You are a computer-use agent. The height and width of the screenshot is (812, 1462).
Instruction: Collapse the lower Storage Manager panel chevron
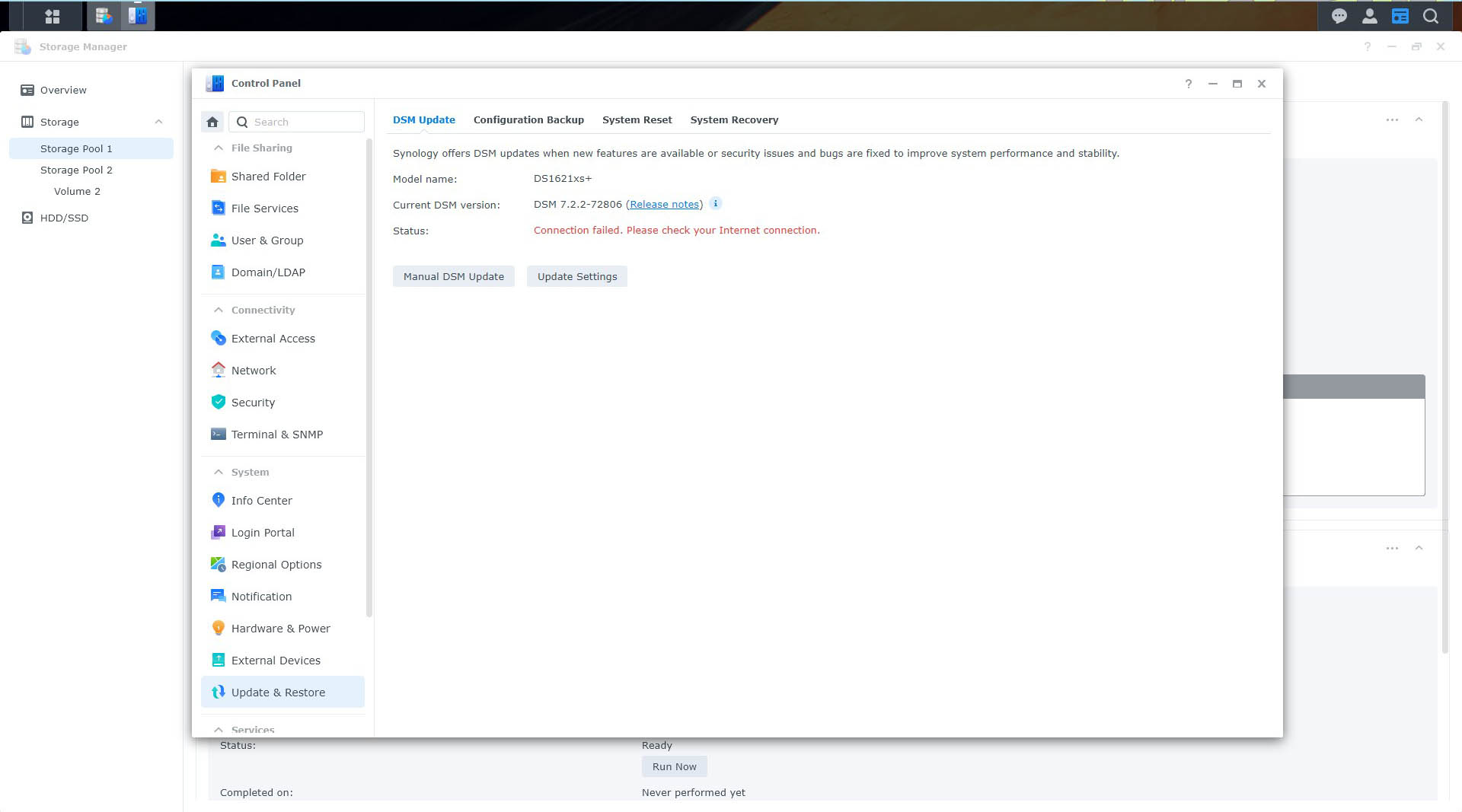(x=1419, y=548)
